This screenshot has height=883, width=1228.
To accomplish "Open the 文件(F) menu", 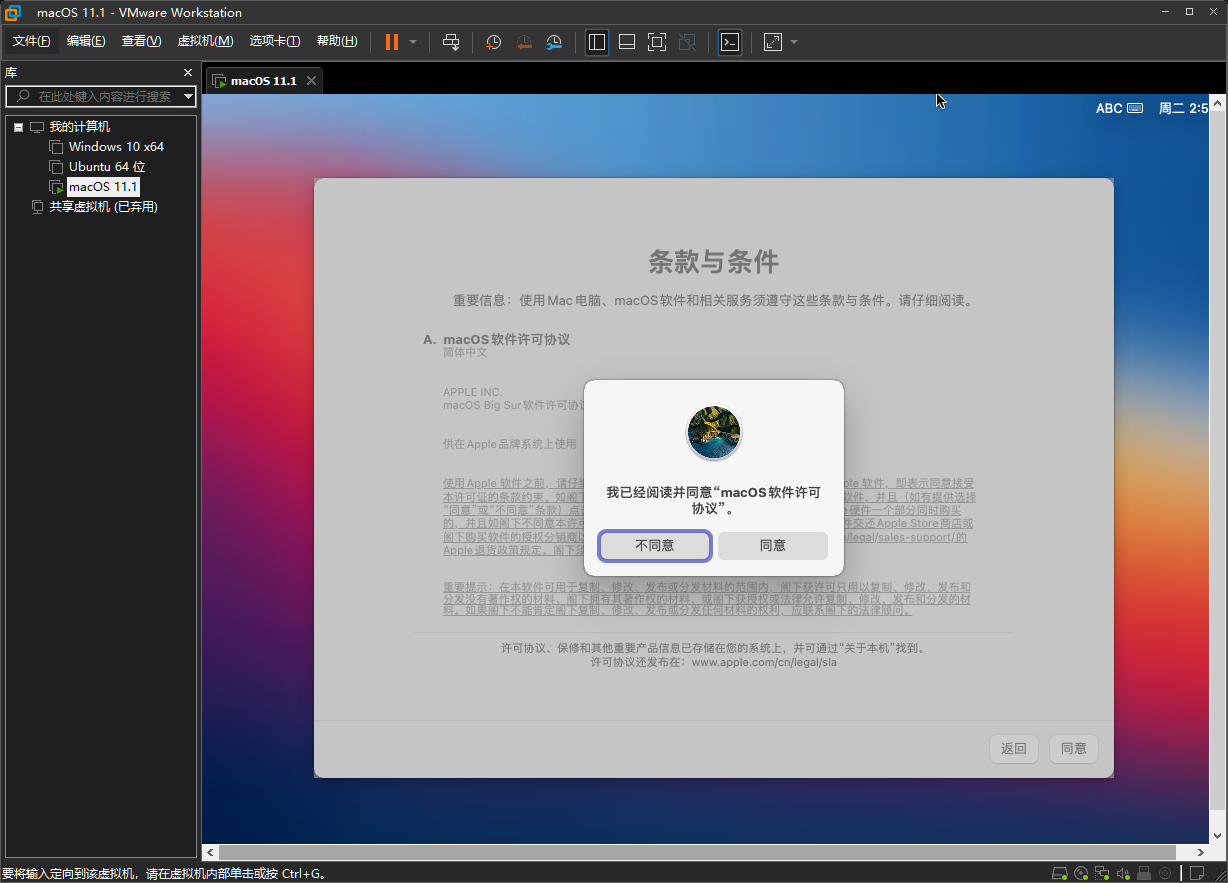I will pos(31,41).
